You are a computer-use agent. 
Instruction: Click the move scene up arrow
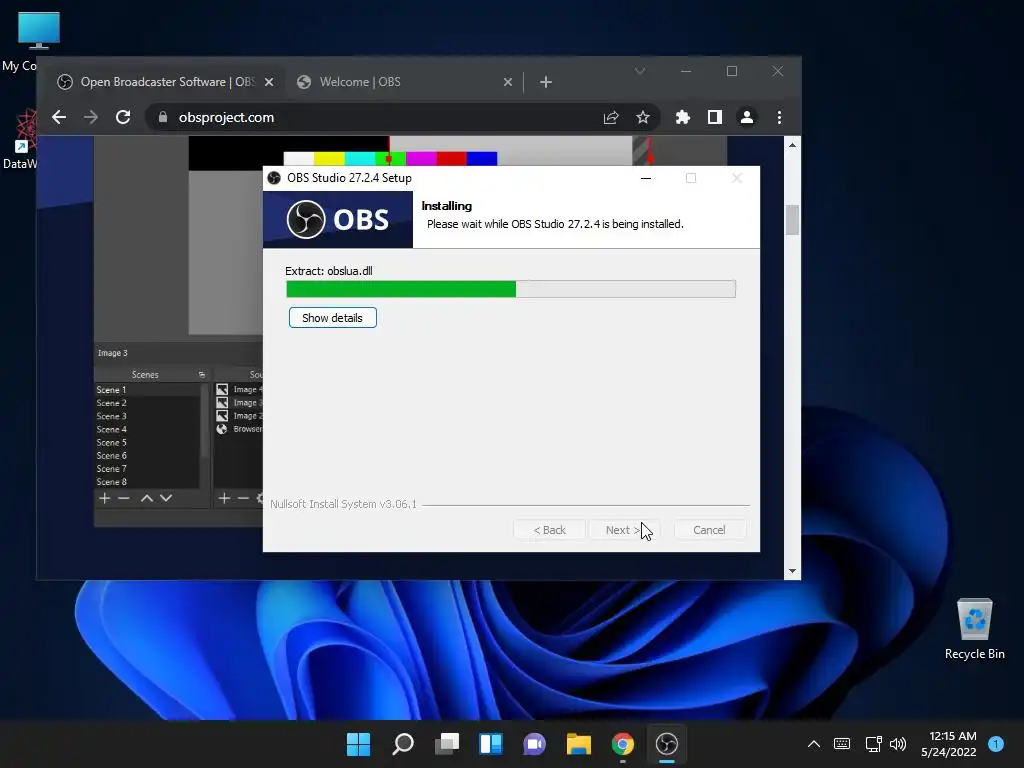tap(147, 498)
